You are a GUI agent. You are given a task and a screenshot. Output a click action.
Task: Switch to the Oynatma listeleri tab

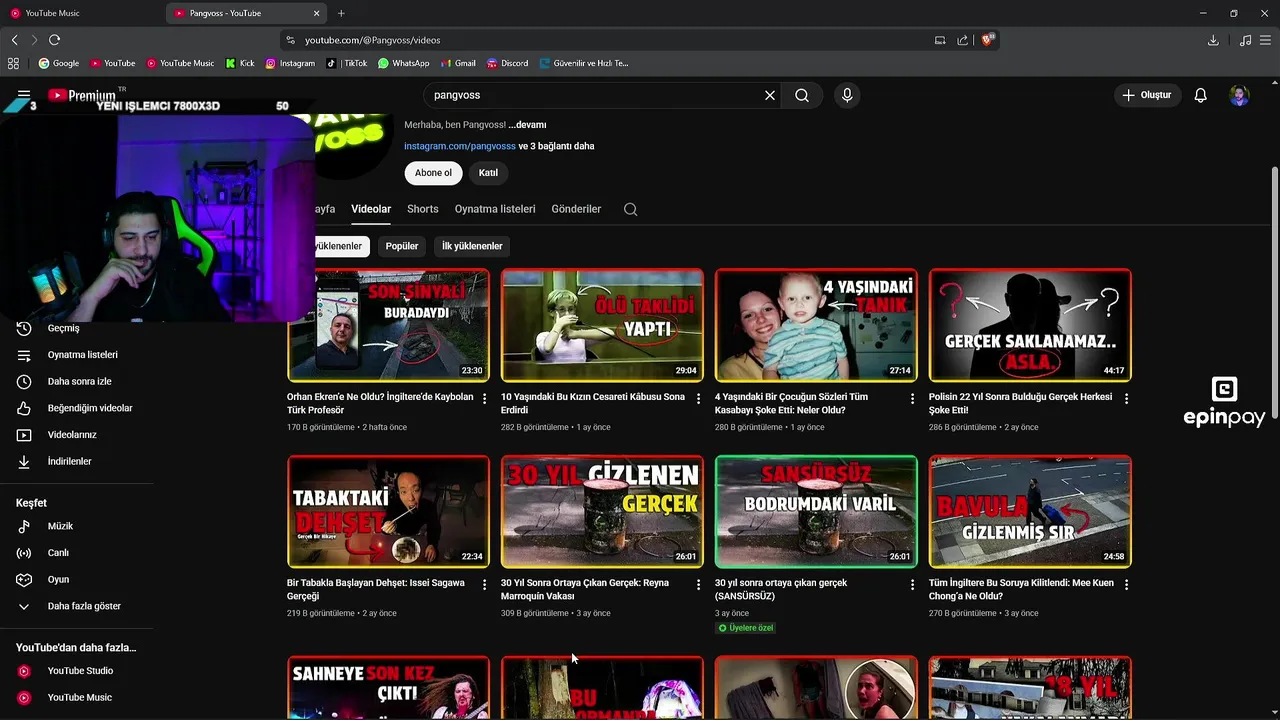pyautogui.click(x=495, y=209)
